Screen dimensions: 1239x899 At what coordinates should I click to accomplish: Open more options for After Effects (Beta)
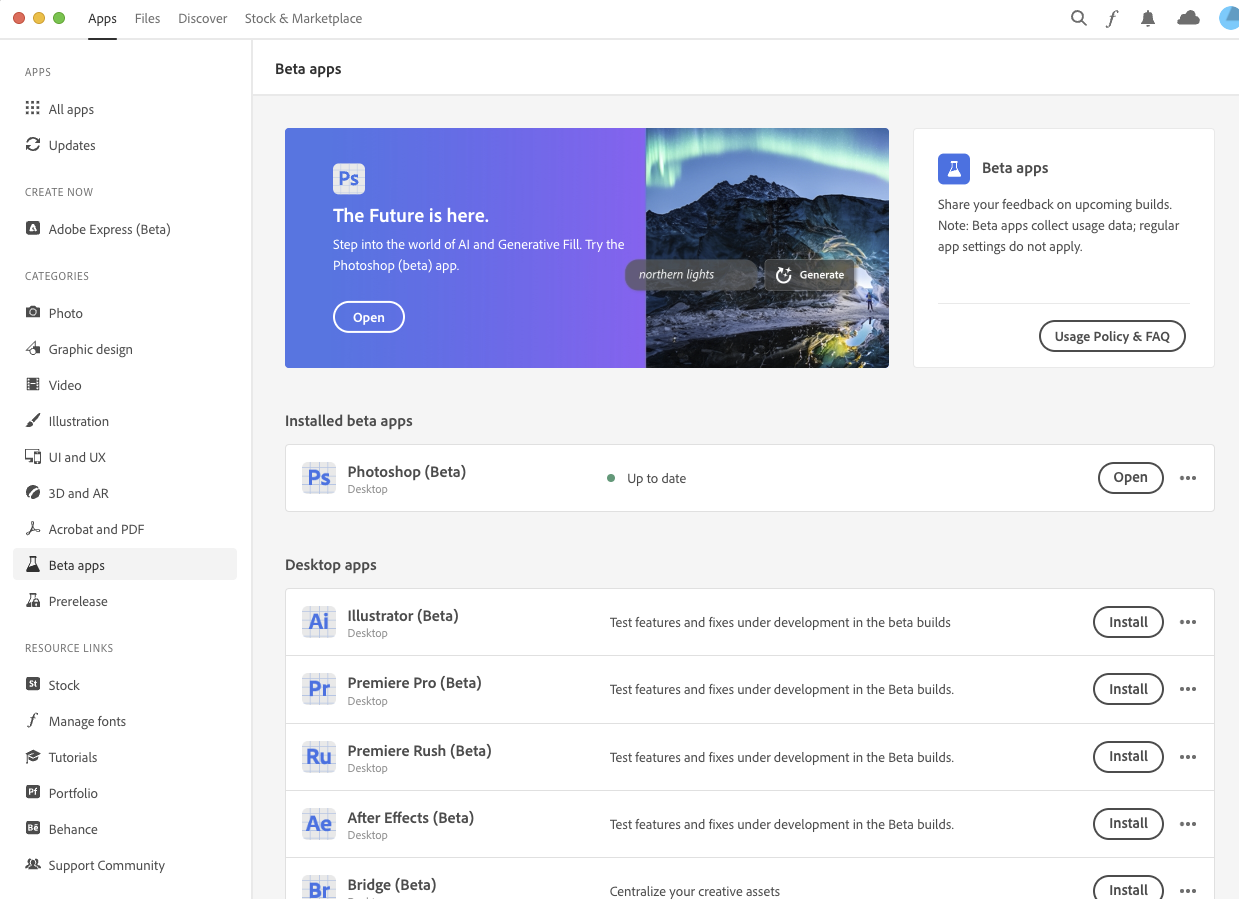click(x=1188, y=823)
